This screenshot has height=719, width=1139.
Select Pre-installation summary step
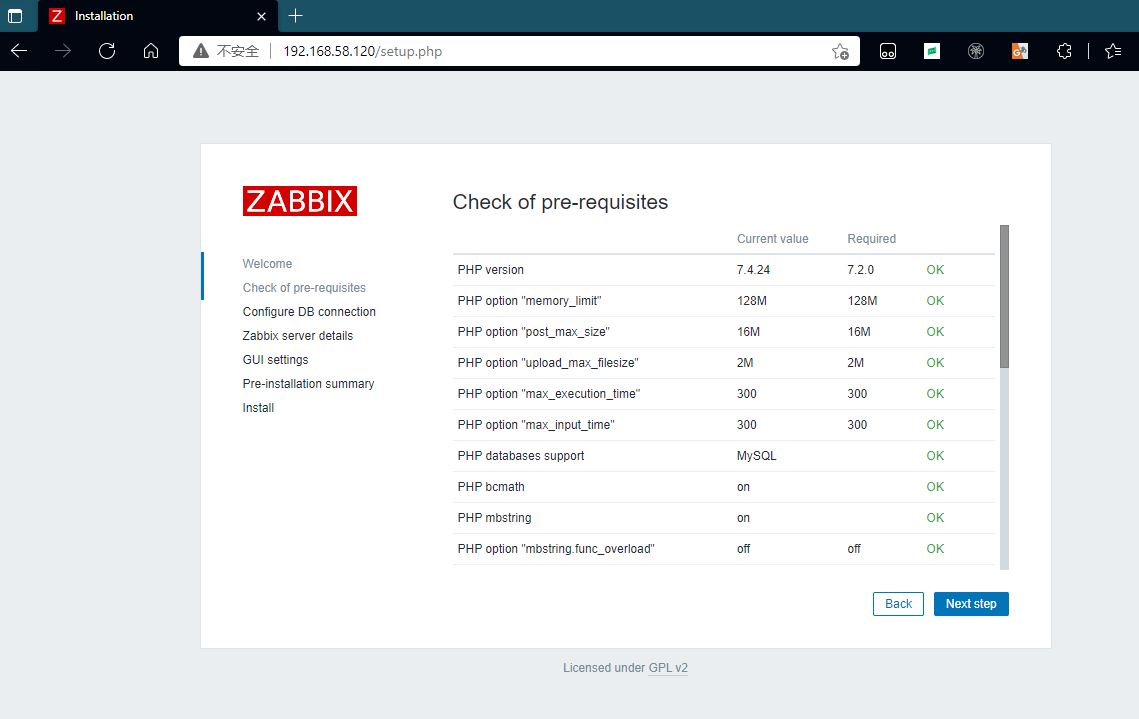click(x=308, y=383)
